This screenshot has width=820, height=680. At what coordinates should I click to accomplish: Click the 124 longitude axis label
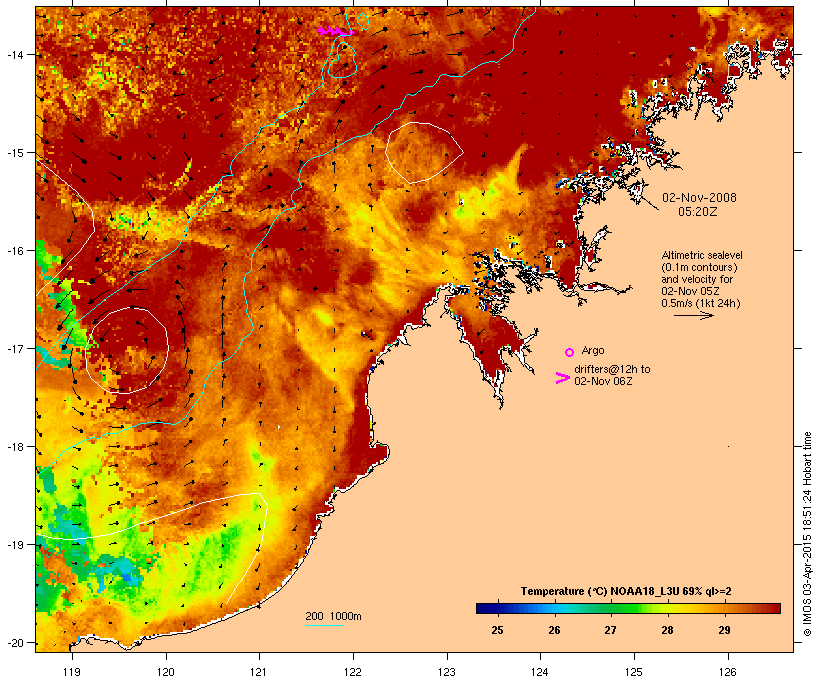[x=540, y=672]
